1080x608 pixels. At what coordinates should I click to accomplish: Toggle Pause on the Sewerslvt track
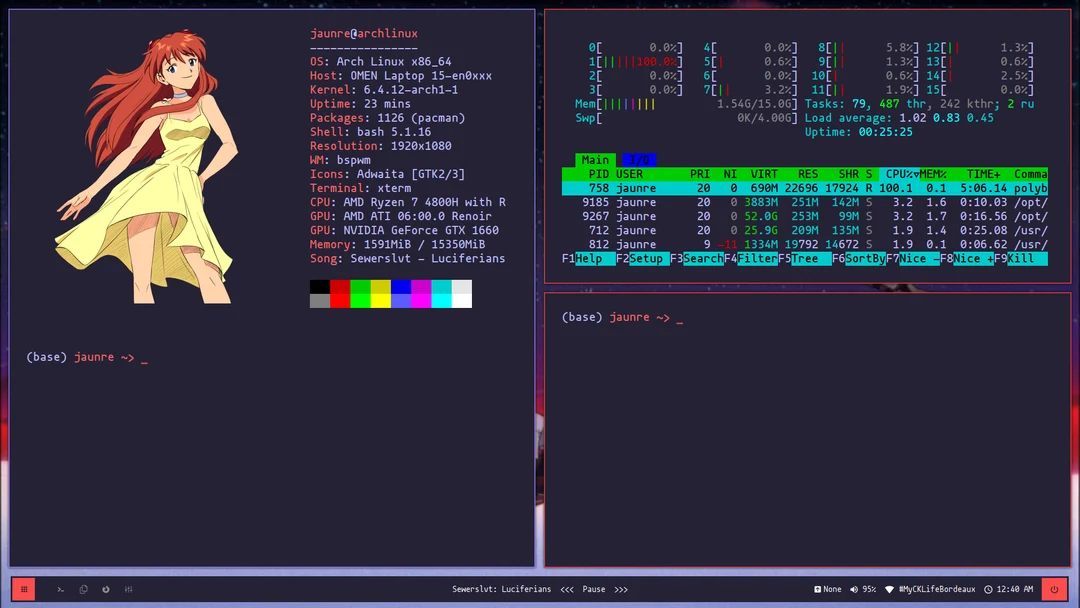click(x=594, y=589)
